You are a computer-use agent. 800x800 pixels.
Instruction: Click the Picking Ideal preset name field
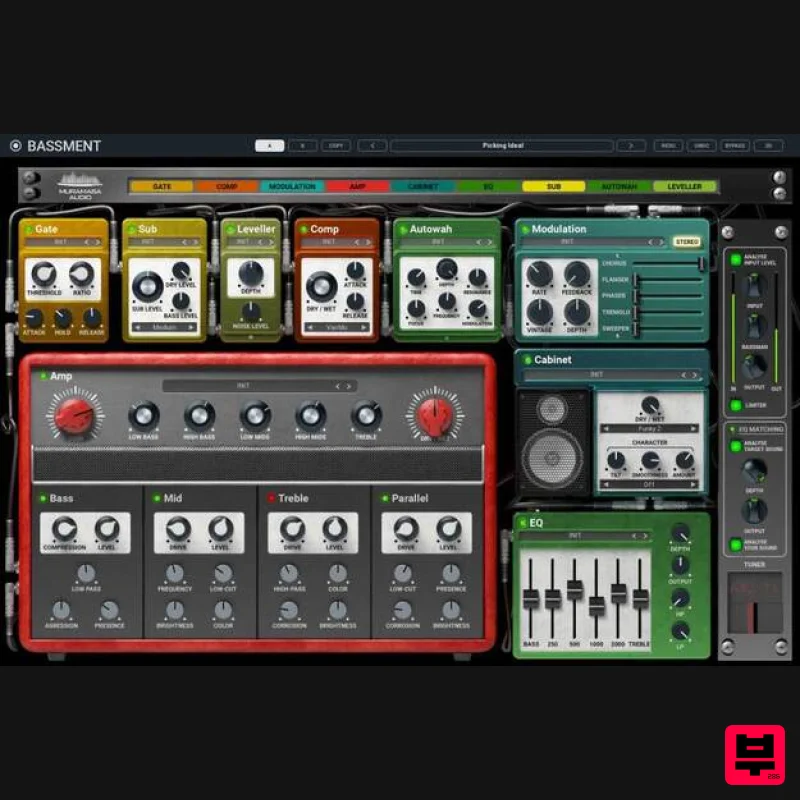500,145
